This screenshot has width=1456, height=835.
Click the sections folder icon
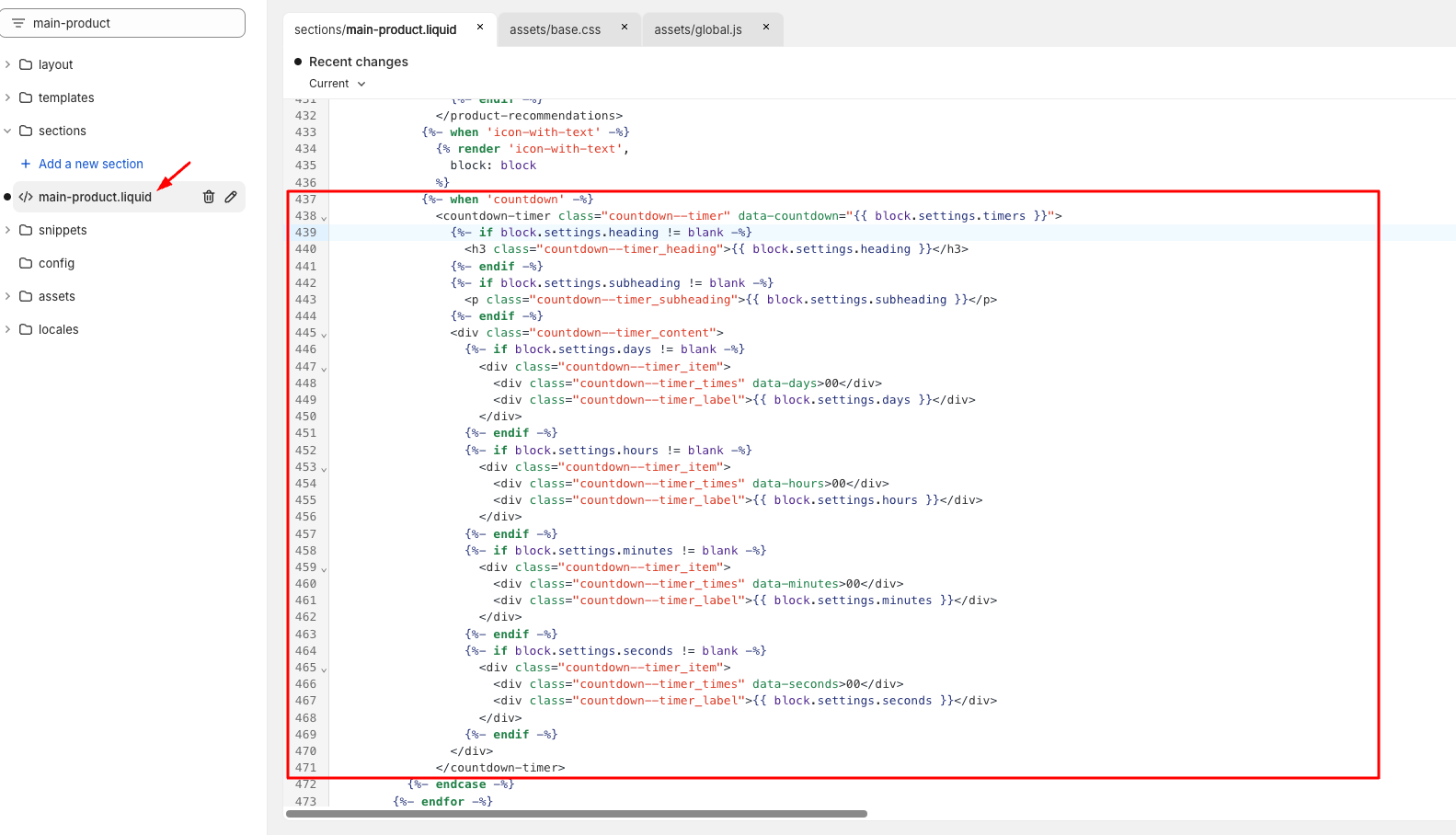(26, 131)
